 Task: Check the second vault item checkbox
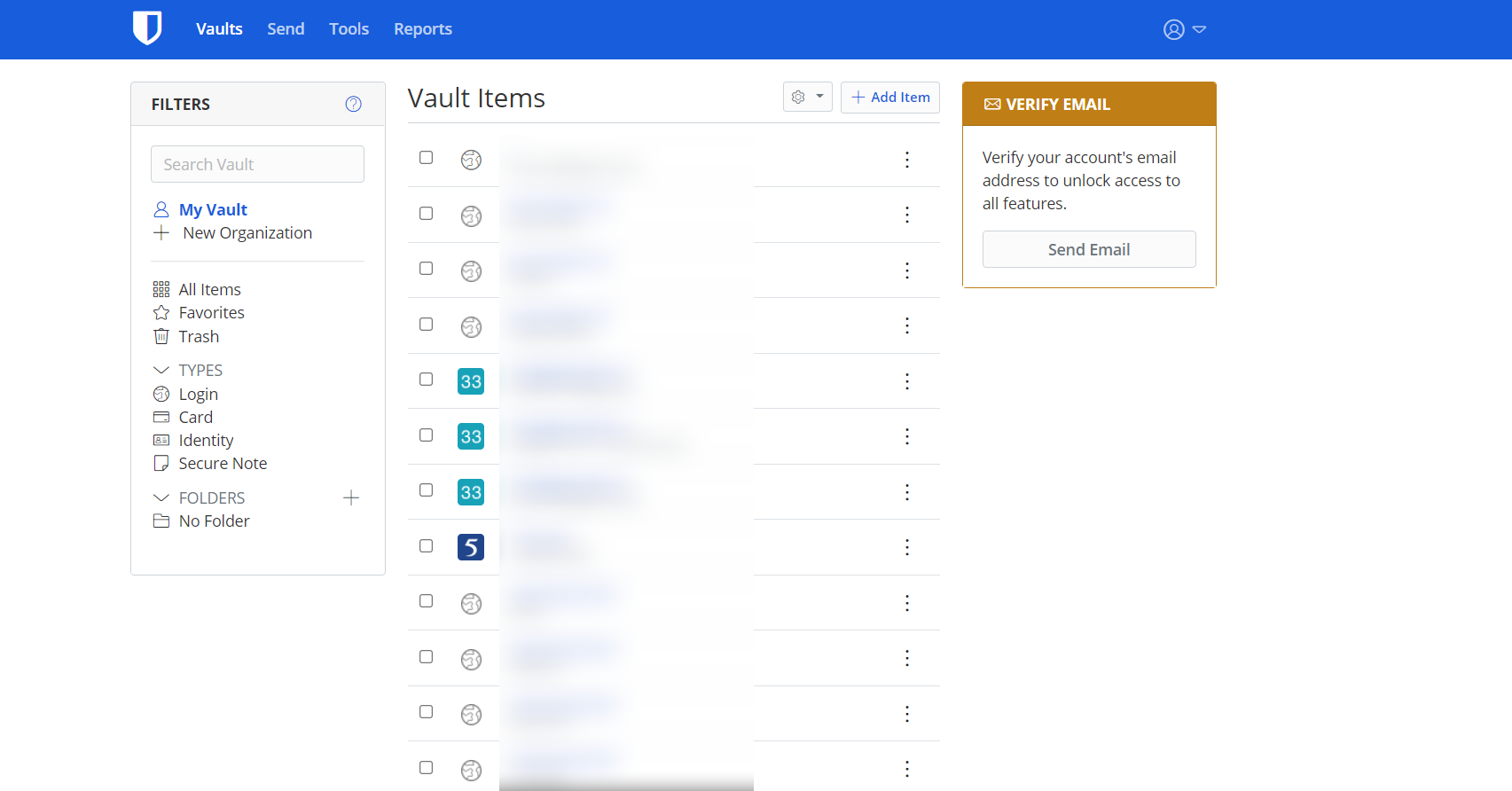[x=427, y=213]
